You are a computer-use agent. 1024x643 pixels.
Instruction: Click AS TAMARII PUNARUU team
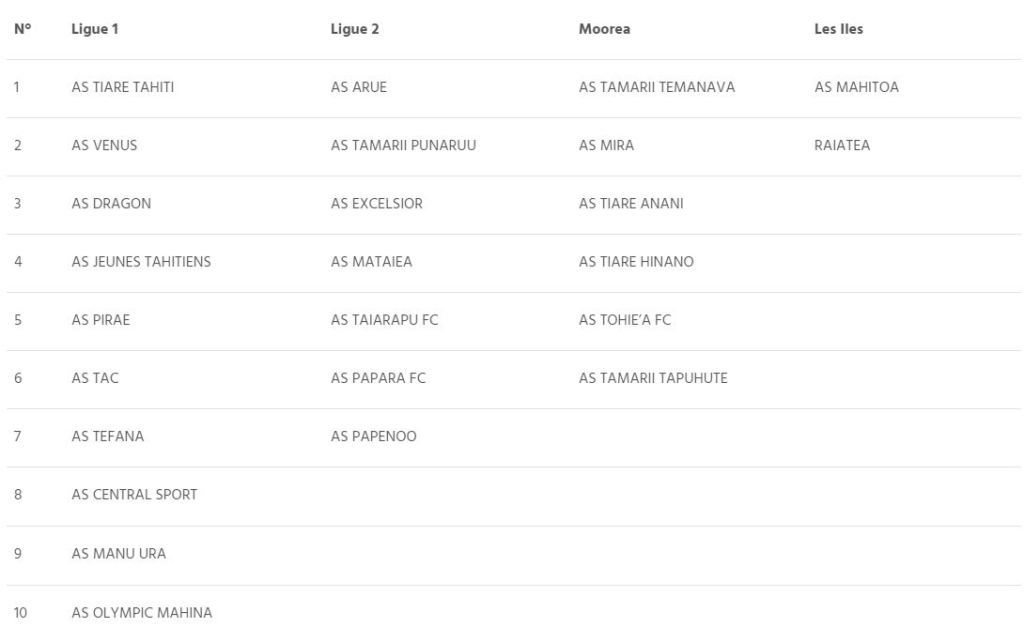coord(402,145)
